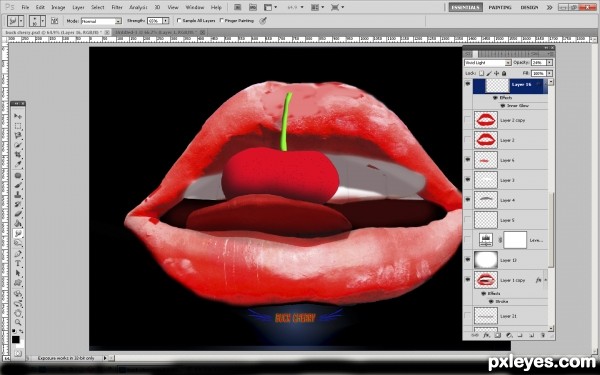The width and height of the screenshot is (600, 375).
Task: Show Layer 2 copy visibility box
Action: (468, 120)
